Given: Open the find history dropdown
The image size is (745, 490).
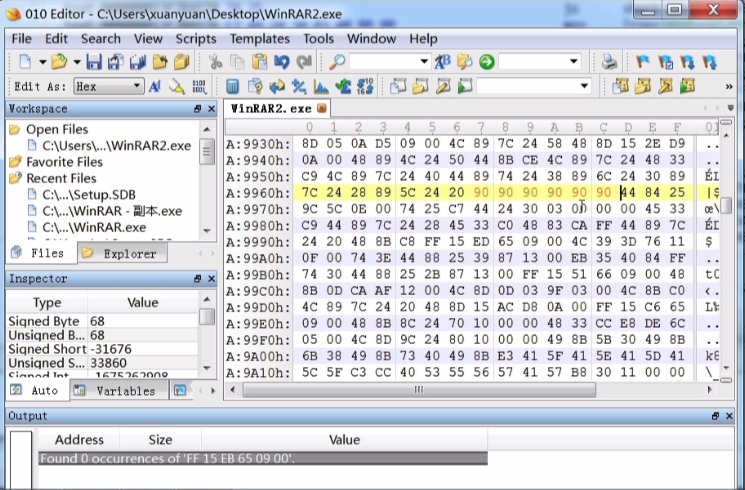Looking at the screenshot, I should tap(424, 62).
